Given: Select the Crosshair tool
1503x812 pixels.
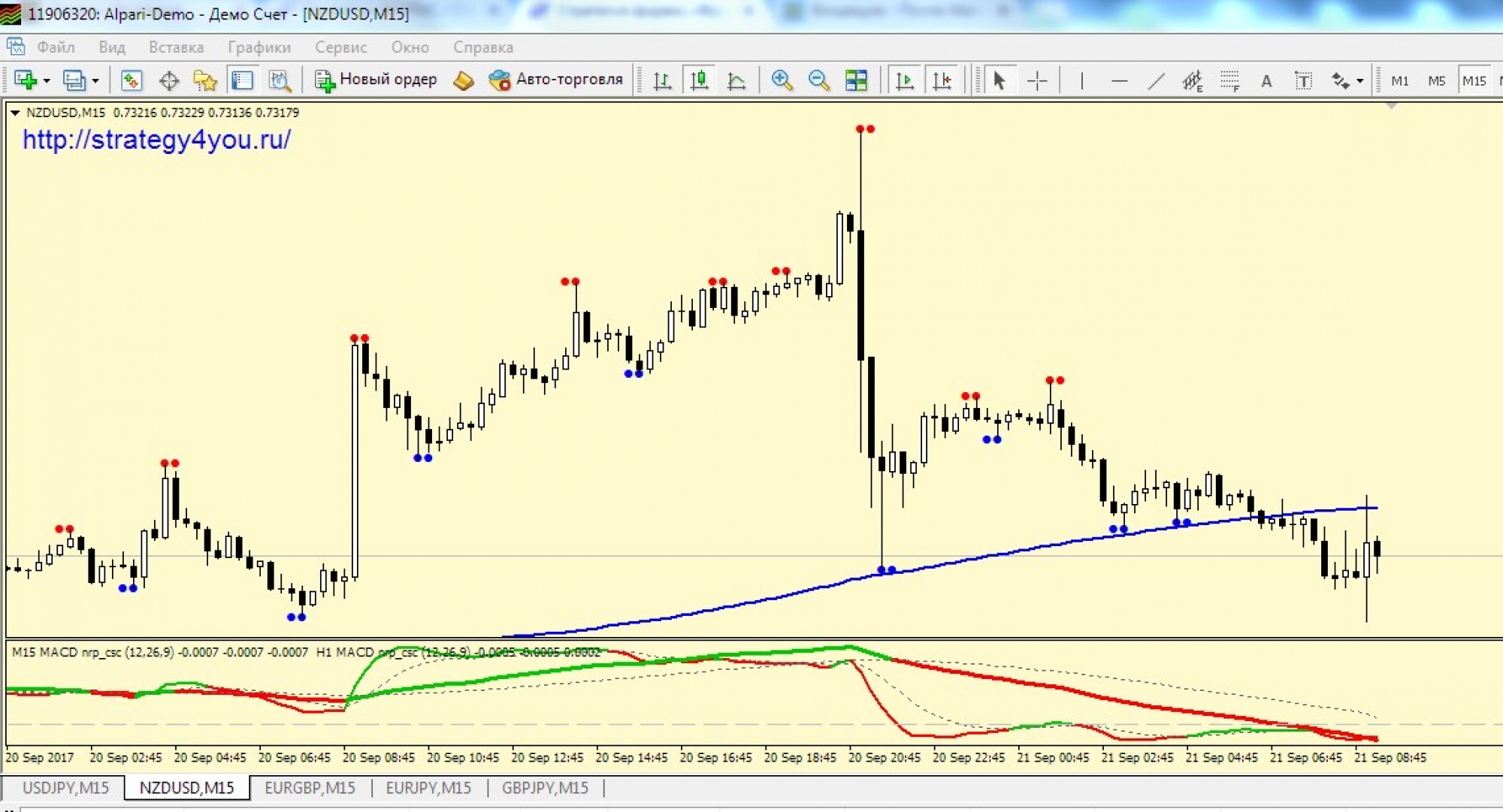Looking at the screenshot, I should pos(1037,80).
